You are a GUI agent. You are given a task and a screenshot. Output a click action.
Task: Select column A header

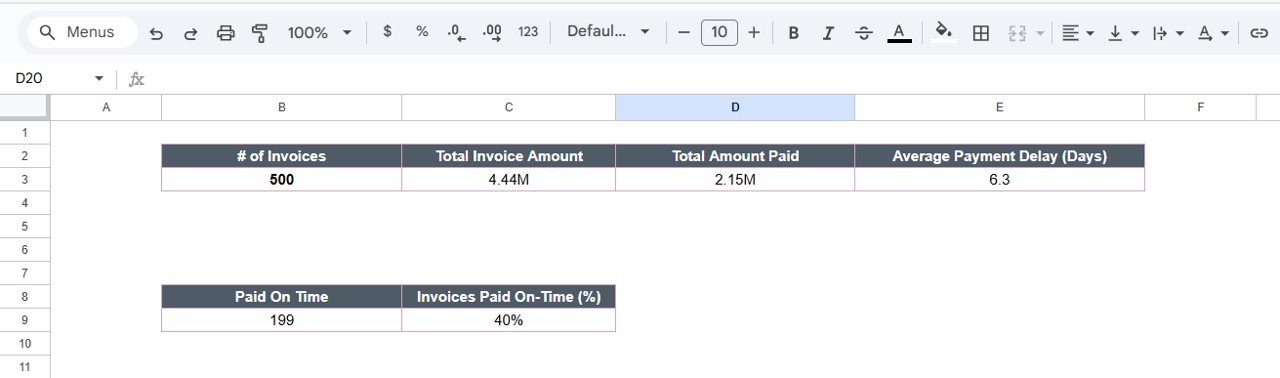(x=106, y=107)
